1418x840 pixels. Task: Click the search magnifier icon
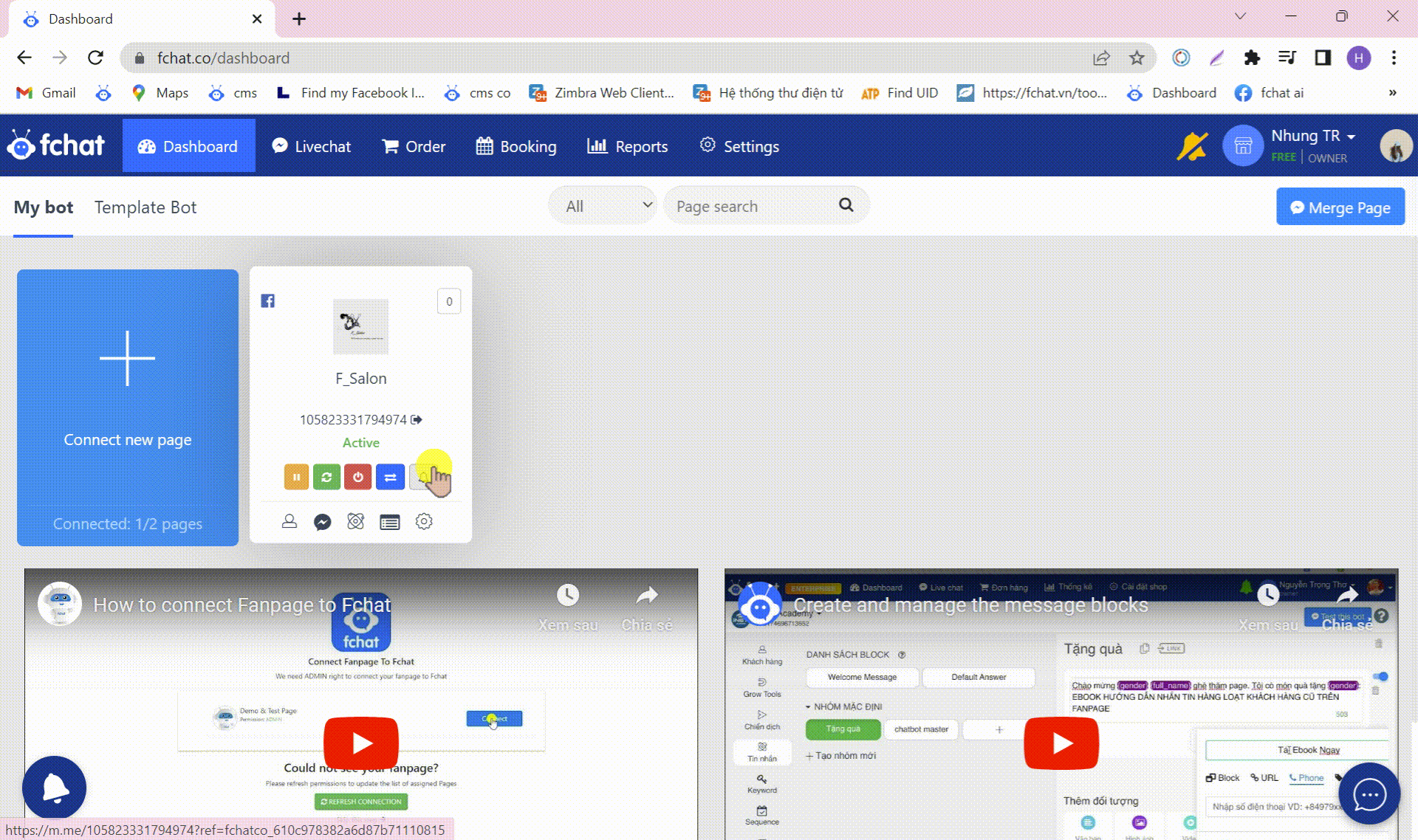coord(846,204)
